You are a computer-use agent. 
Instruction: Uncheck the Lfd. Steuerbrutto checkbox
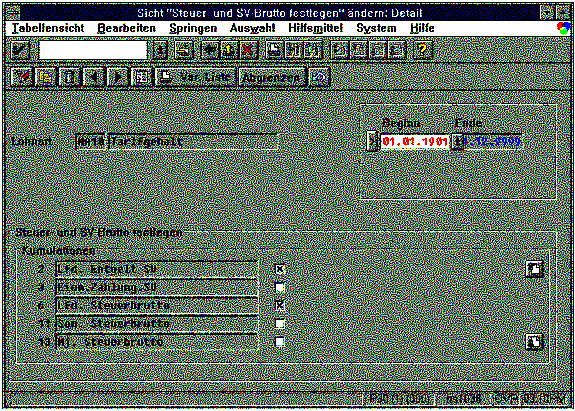(x=280, y=305)
